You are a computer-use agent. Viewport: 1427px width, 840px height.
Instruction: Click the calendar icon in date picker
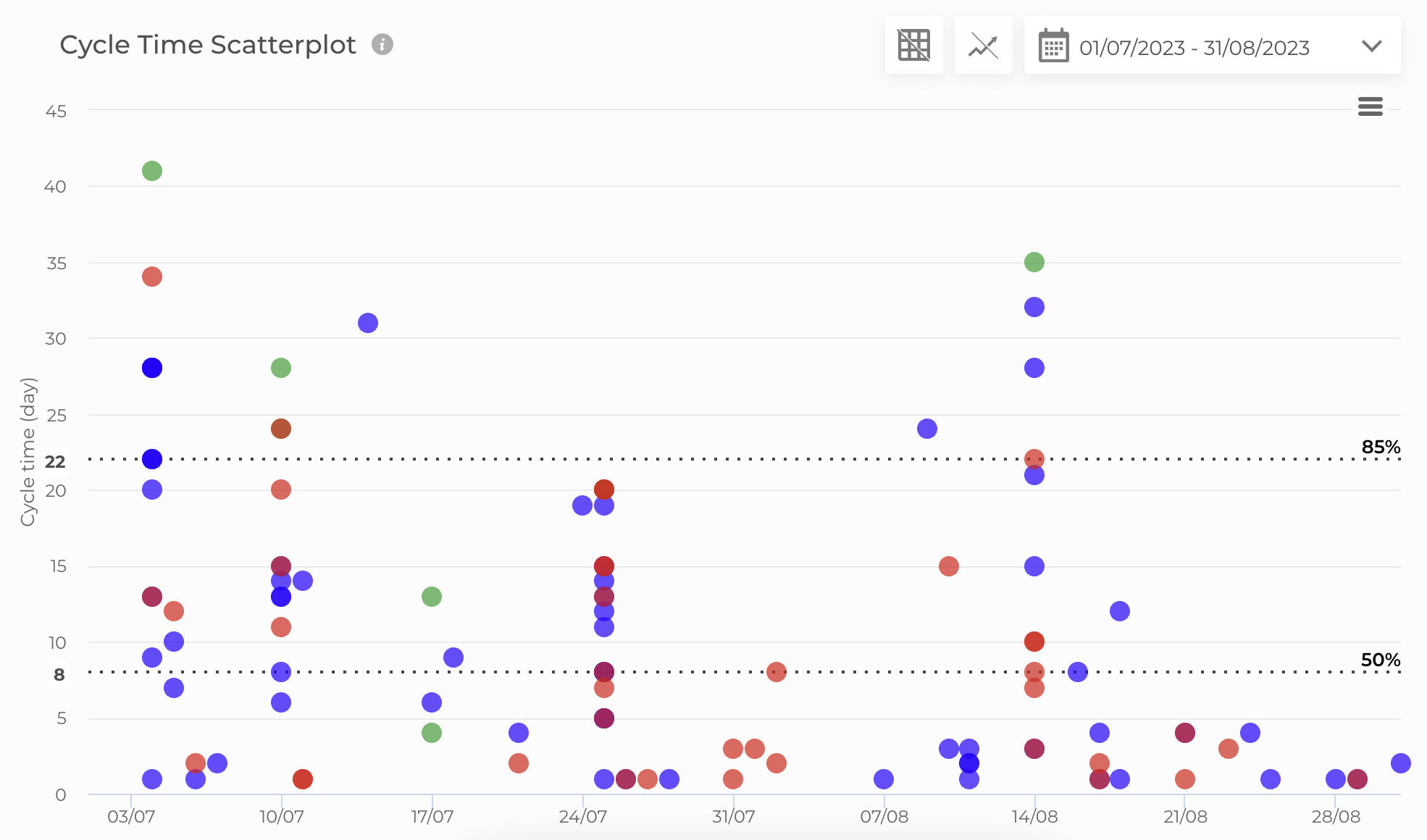pyautogui.click(x=1053, y=46)
